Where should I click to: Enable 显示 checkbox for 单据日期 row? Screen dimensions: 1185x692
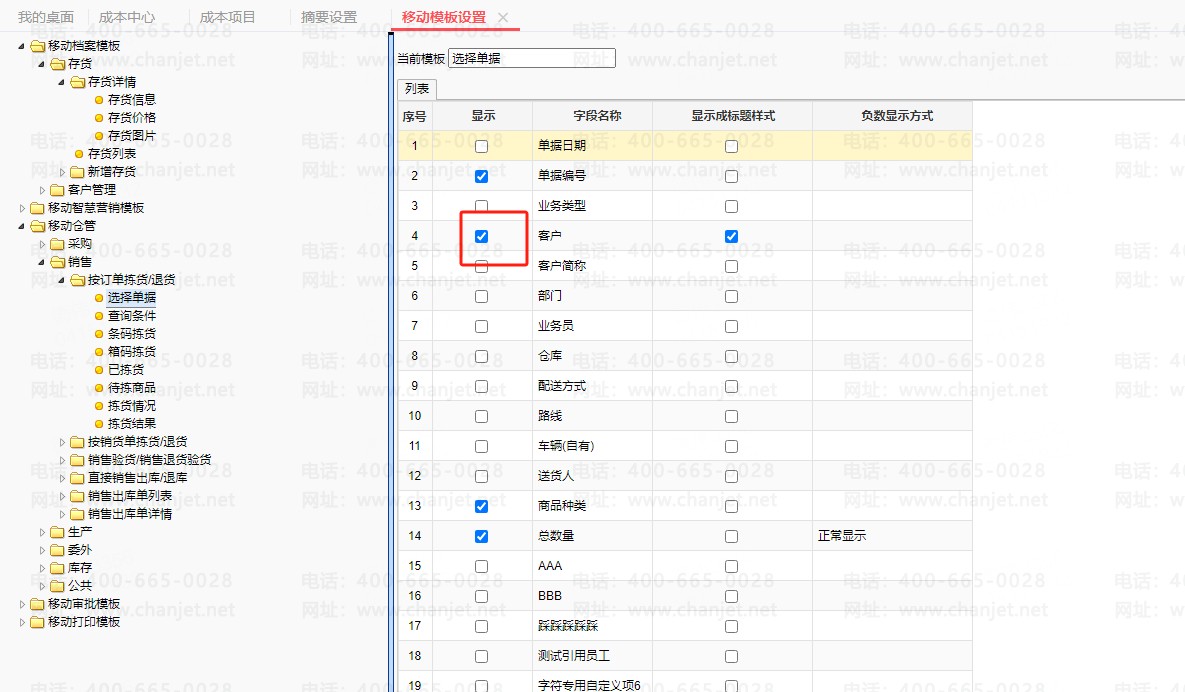point(481,146)
